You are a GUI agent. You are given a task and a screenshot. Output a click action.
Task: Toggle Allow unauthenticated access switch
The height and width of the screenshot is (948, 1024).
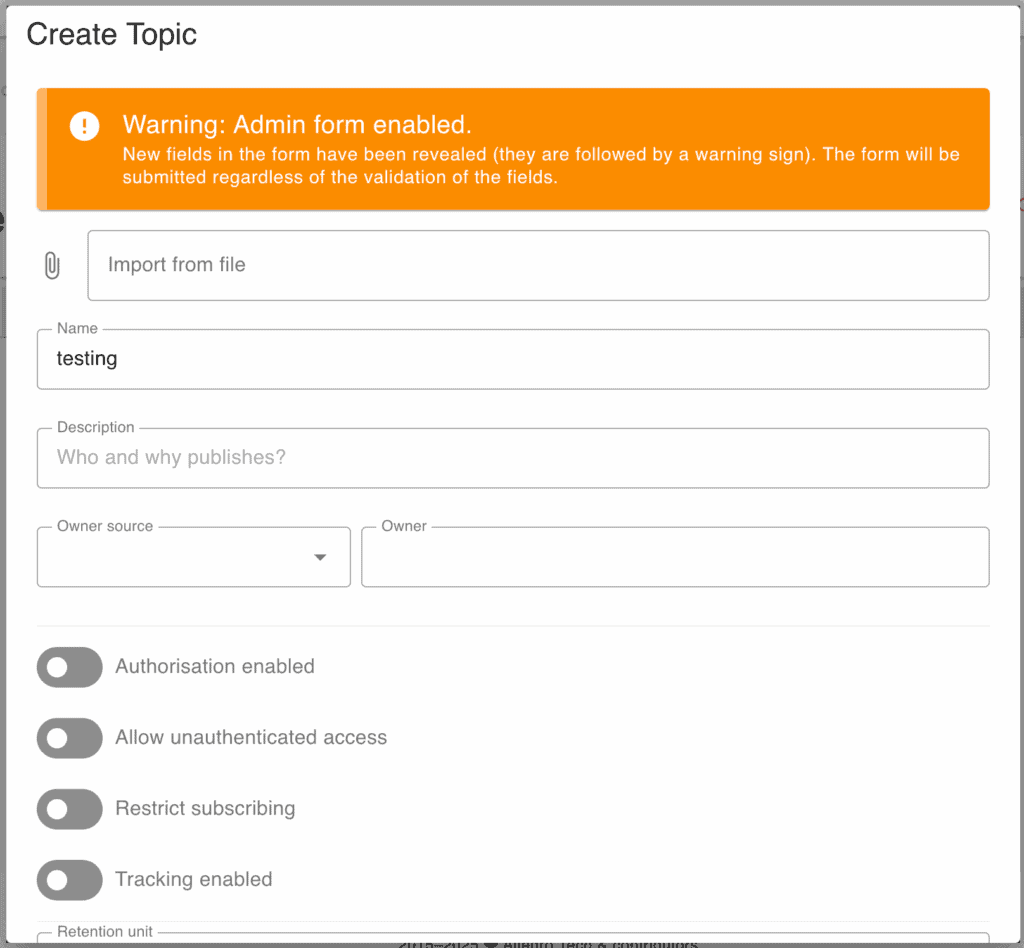(x=70, y=738)
